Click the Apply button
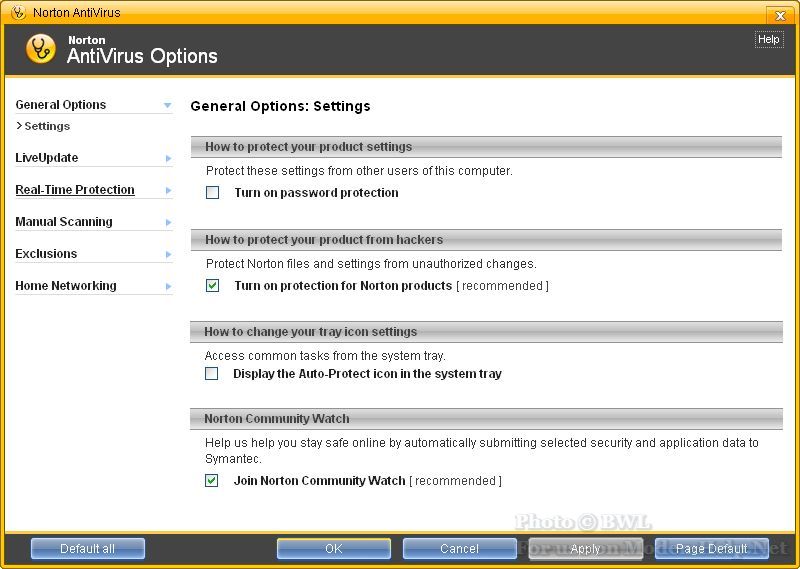Viewport: 800px width, 569px height. point(585,549)
